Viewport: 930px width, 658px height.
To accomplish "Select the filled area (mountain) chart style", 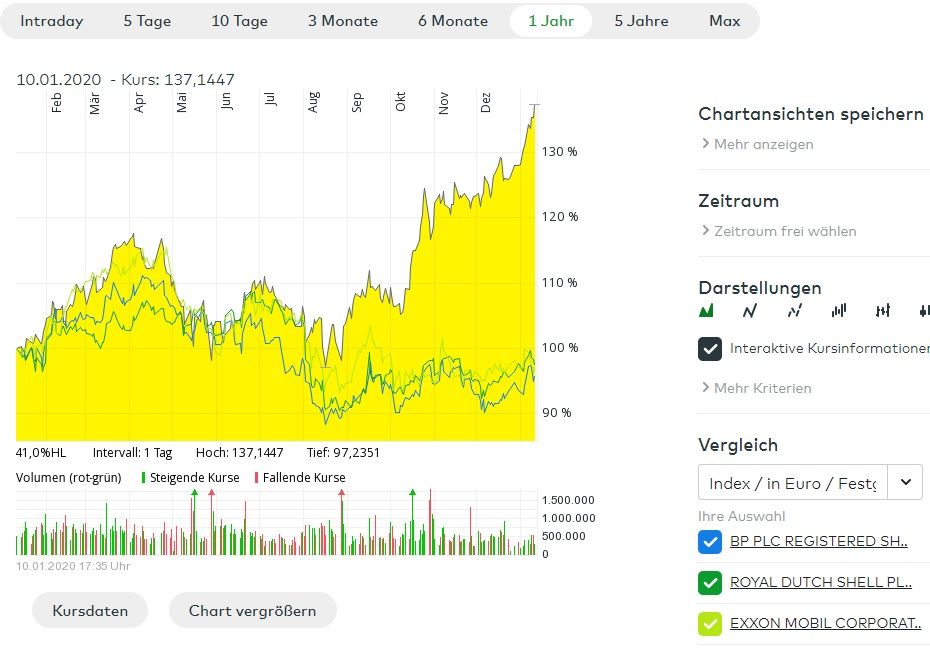I will pyautogui.click(x=706, y=311).
